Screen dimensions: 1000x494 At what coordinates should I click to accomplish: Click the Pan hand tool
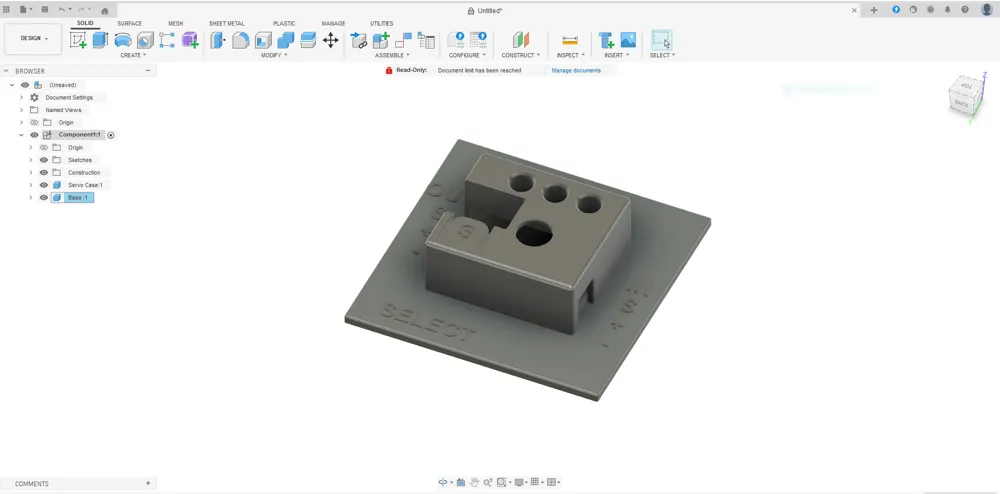pos(474,483)
